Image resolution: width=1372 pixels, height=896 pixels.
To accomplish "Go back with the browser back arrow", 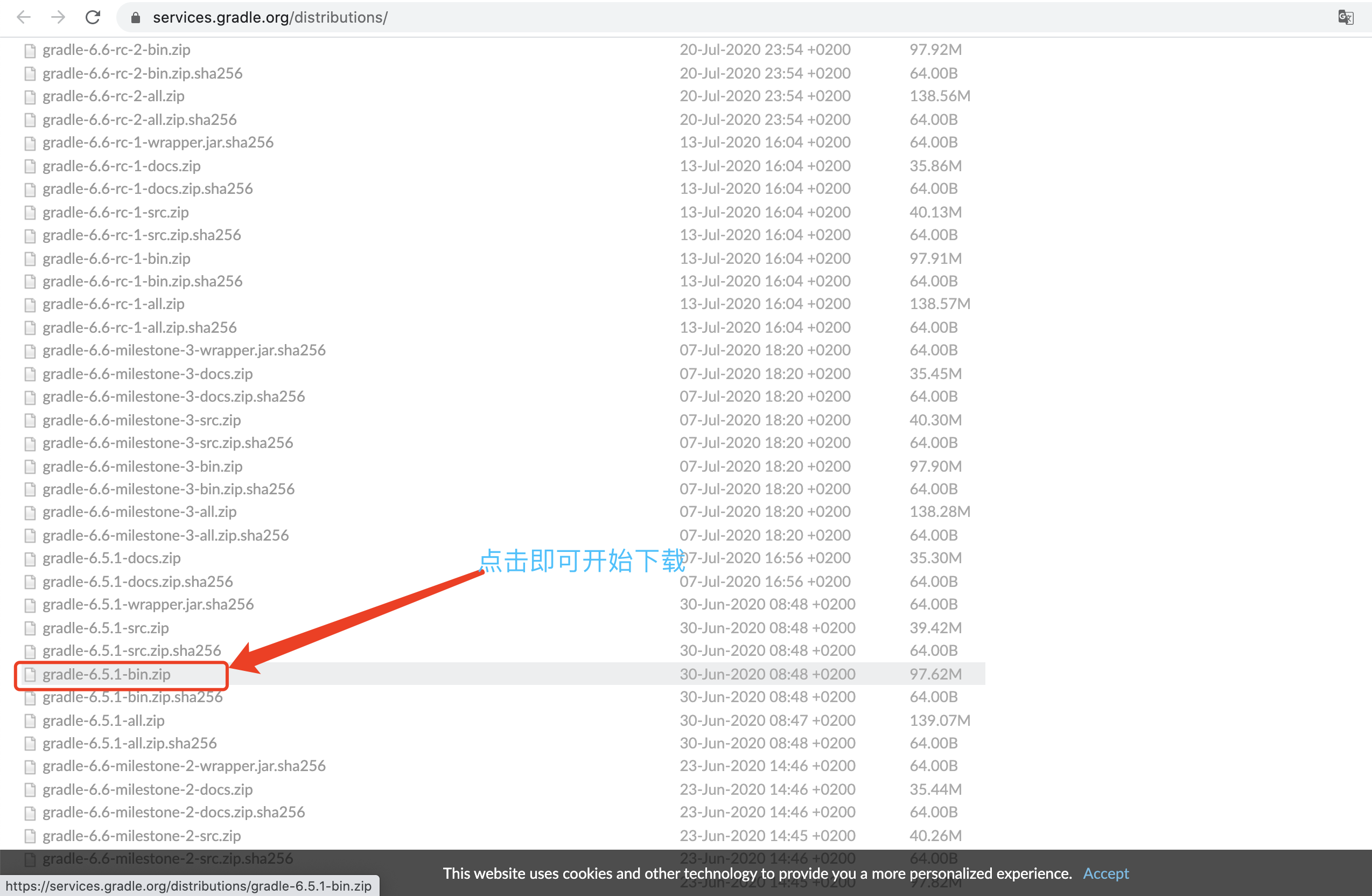I will (x=24, y=17).
